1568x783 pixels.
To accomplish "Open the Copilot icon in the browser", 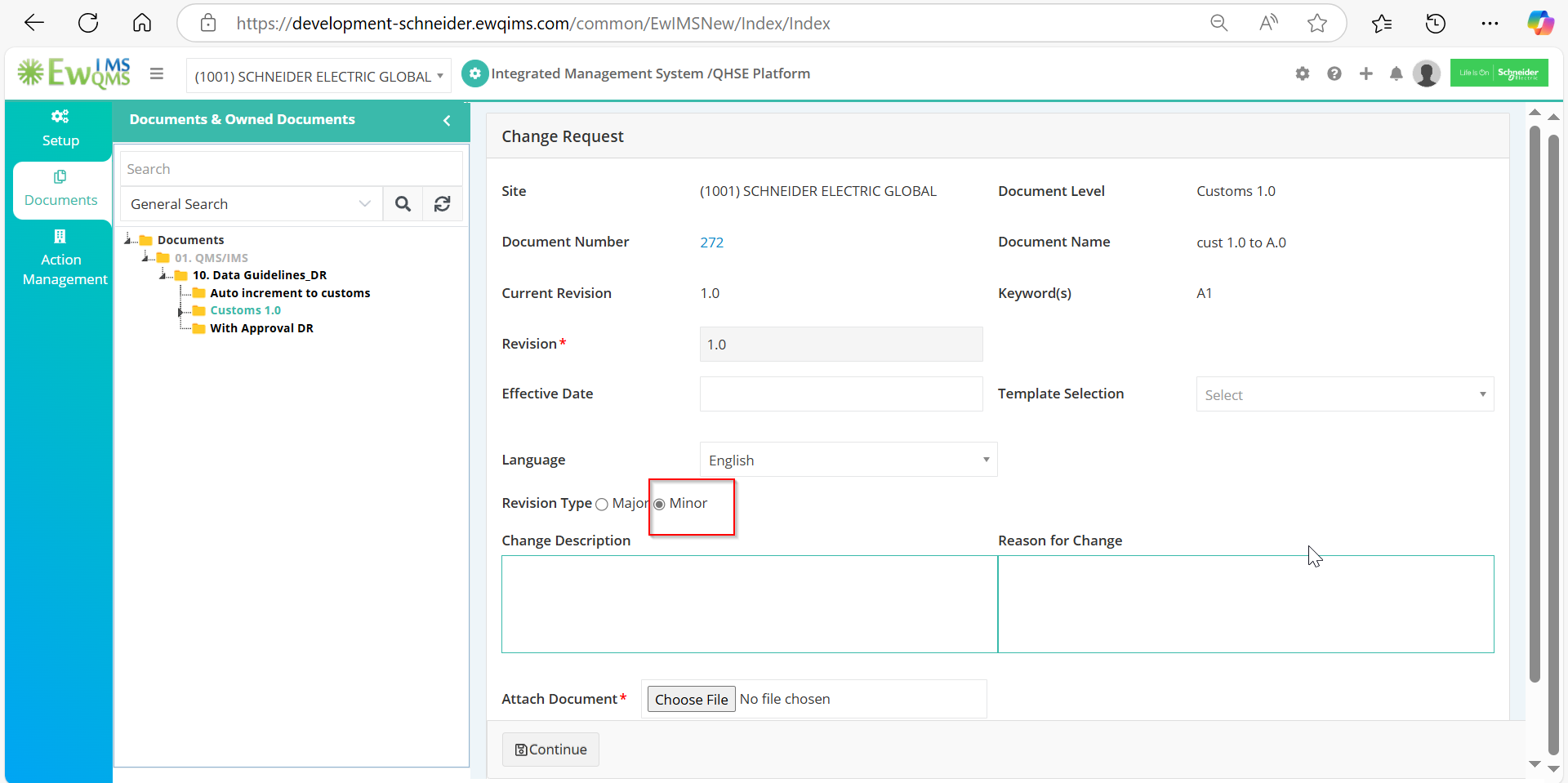I will point(1540,23).
